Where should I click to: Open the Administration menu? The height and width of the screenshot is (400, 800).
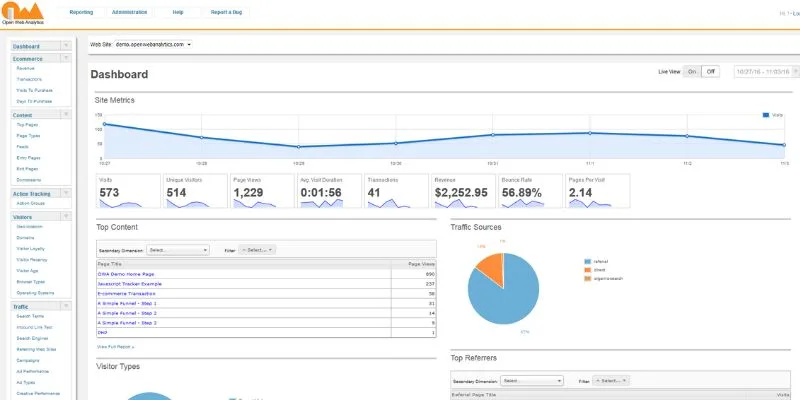coord(130,12)
